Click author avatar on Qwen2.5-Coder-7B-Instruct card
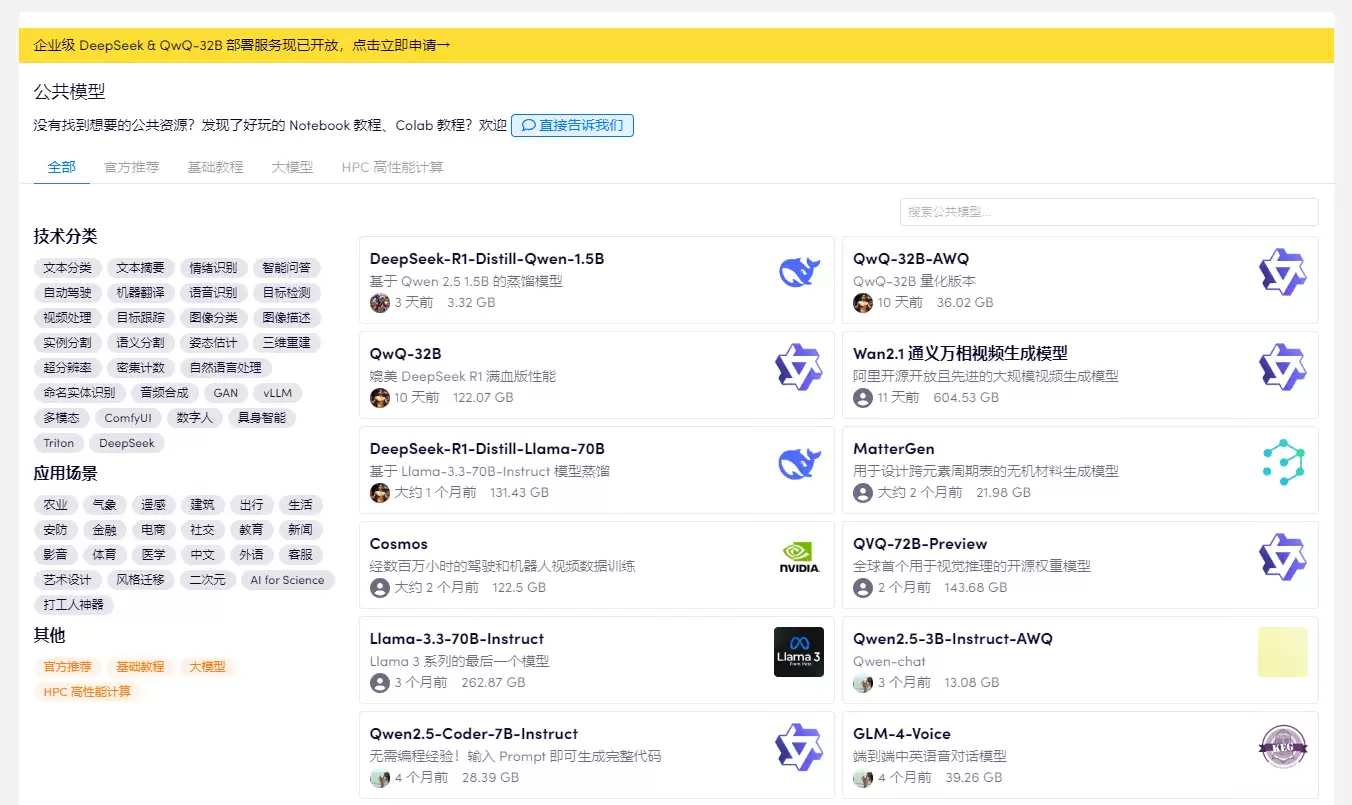This screenshot has height=805, width=1352. pos(380,778)
